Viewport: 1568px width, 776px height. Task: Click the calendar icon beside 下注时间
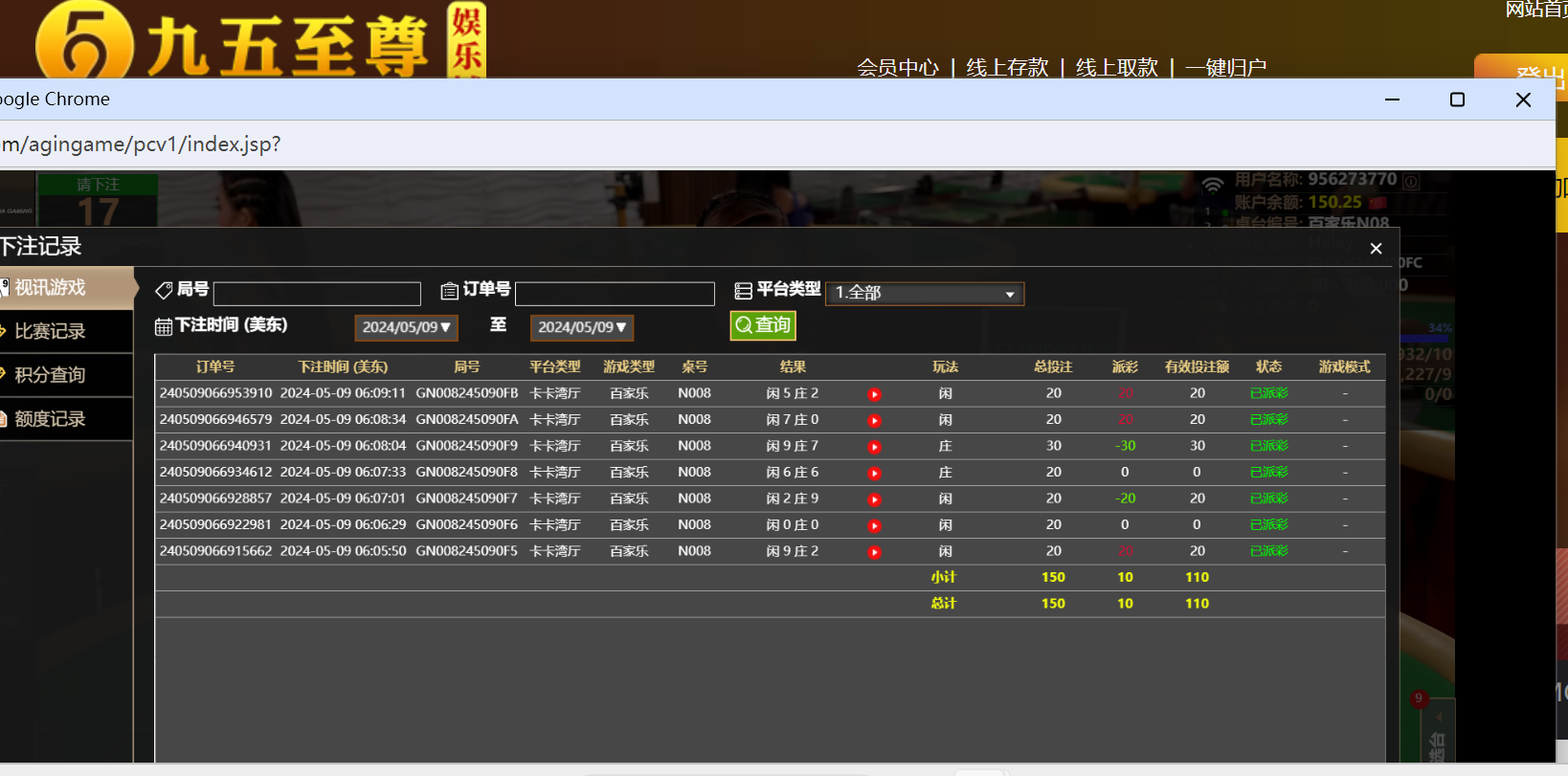[x=164, y=327]
